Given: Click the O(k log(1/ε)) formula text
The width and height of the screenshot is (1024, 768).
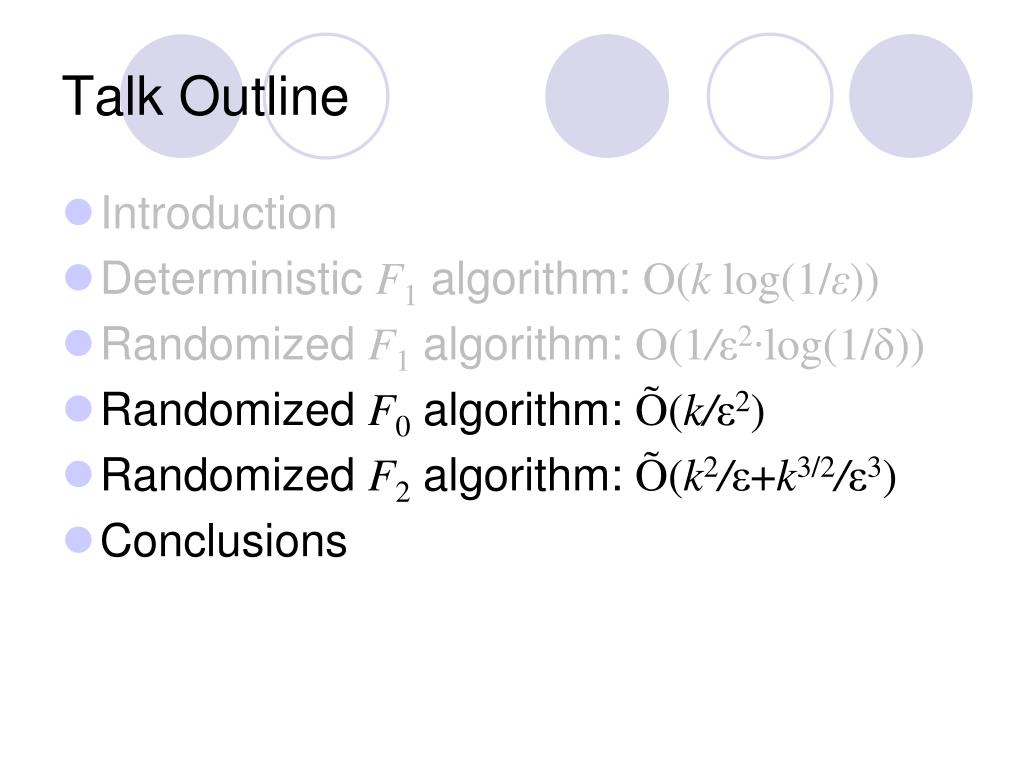Looking at the screenshot, I should 761,281.
